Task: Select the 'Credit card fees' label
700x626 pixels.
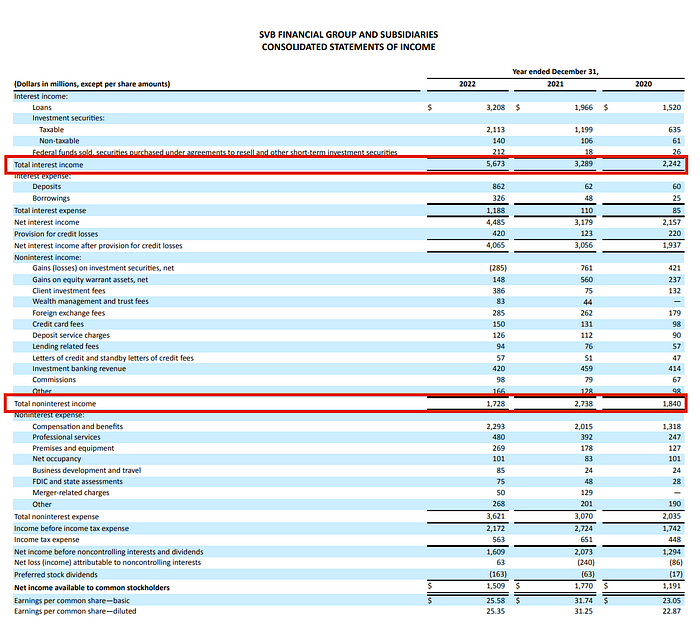Action: click(x=58, y=324)
